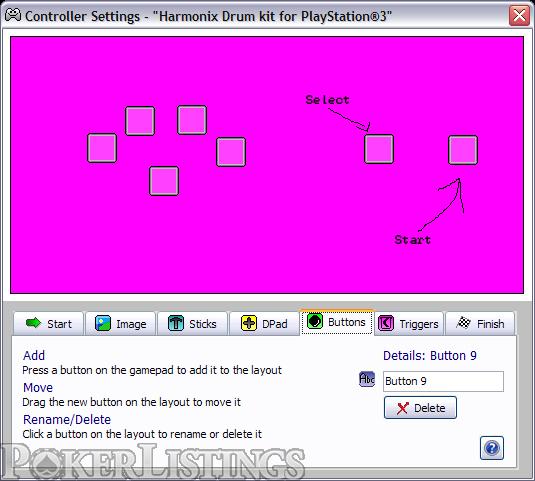Click the Move heading
535x481 pixels.
coord(38,388)
